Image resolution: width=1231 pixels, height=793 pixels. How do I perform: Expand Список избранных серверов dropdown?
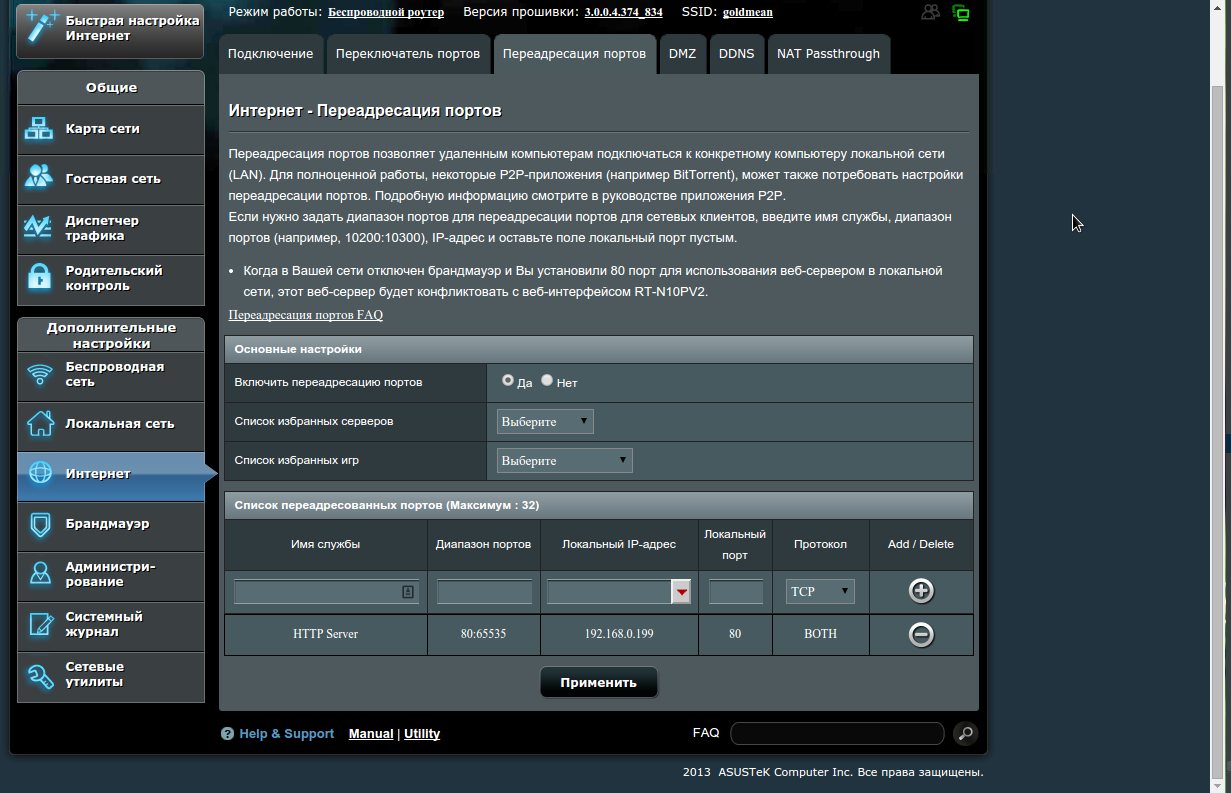click(545, 422)
